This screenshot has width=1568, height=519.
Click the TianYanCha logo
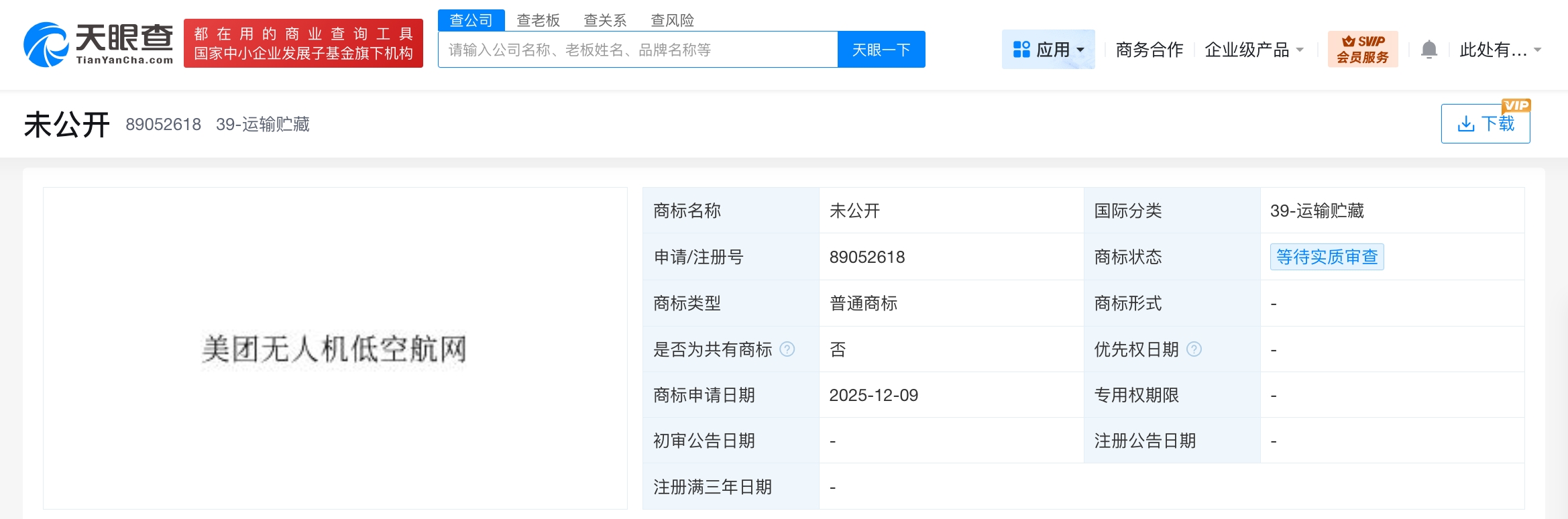pyautogui.click(x=98, y=44)
